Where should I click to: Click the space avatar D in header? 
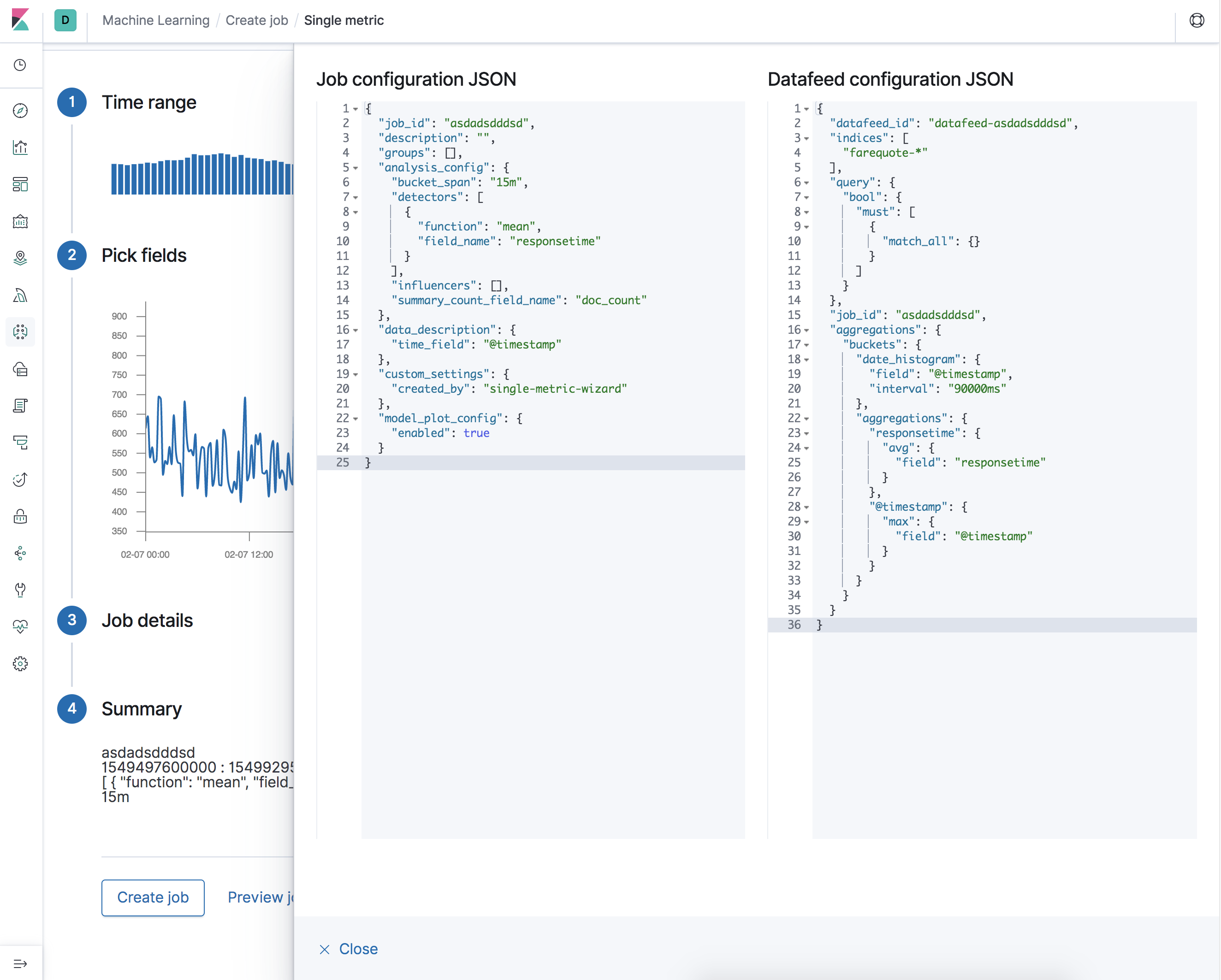[65, 20]
